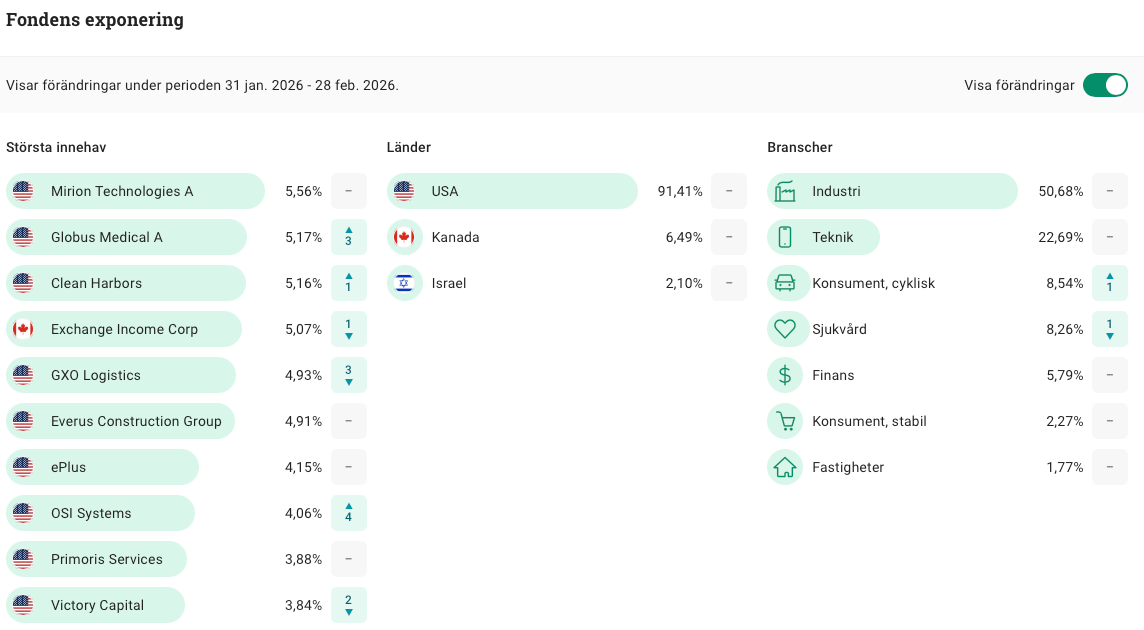
Task: Click the flag icon beside ePlus
Action: coord(23,467)
